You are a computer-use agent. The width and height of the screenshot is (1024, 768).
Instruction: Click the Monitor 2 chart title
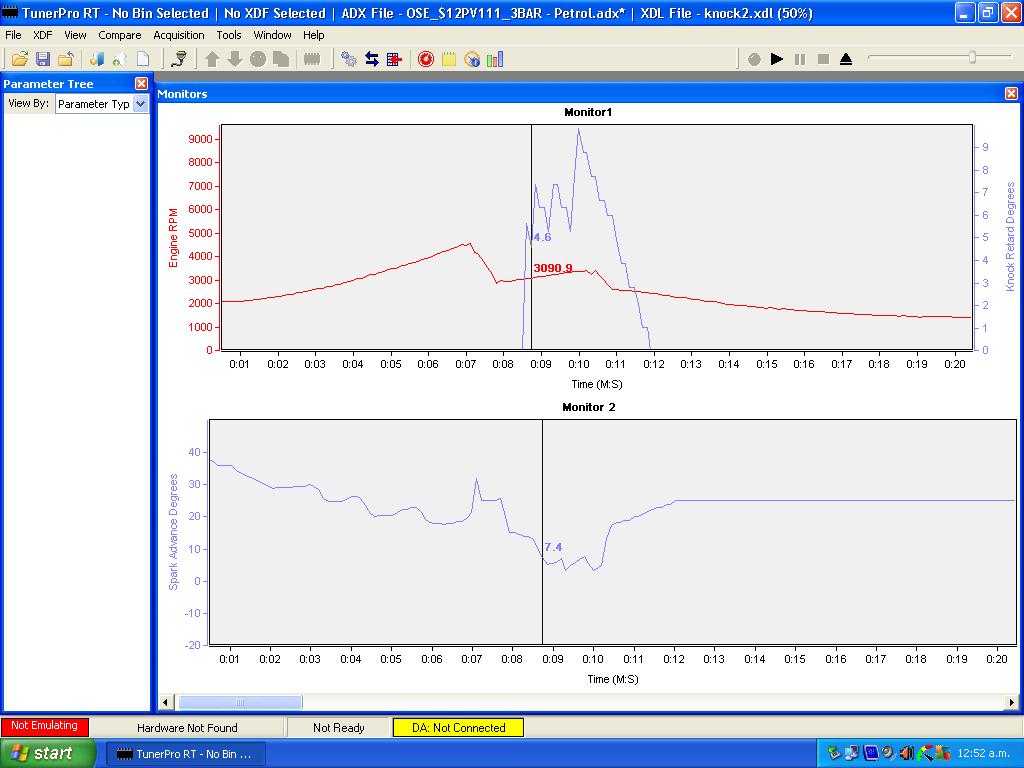(x=588, y=407)
